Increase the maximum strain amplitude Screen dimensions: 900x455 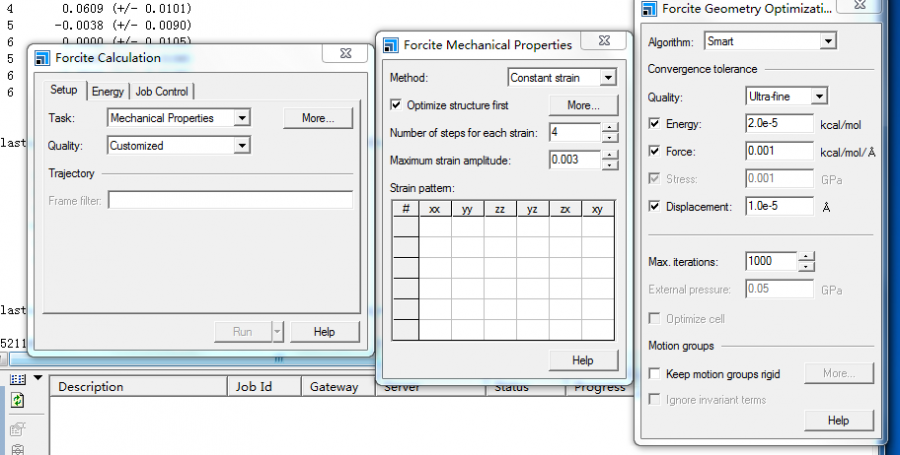coord(610,155)
